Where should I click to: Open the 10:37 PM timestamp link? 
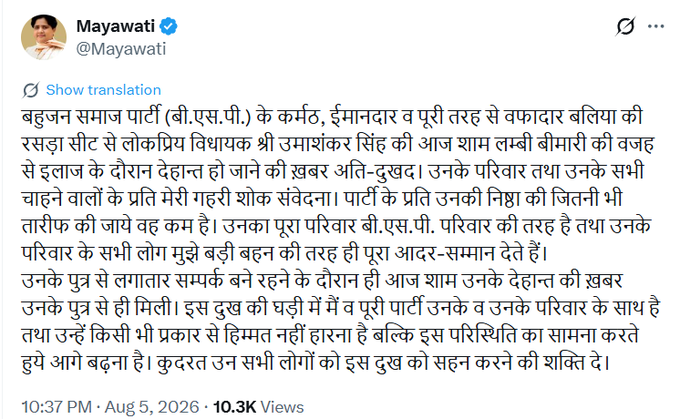coord(56,407)
